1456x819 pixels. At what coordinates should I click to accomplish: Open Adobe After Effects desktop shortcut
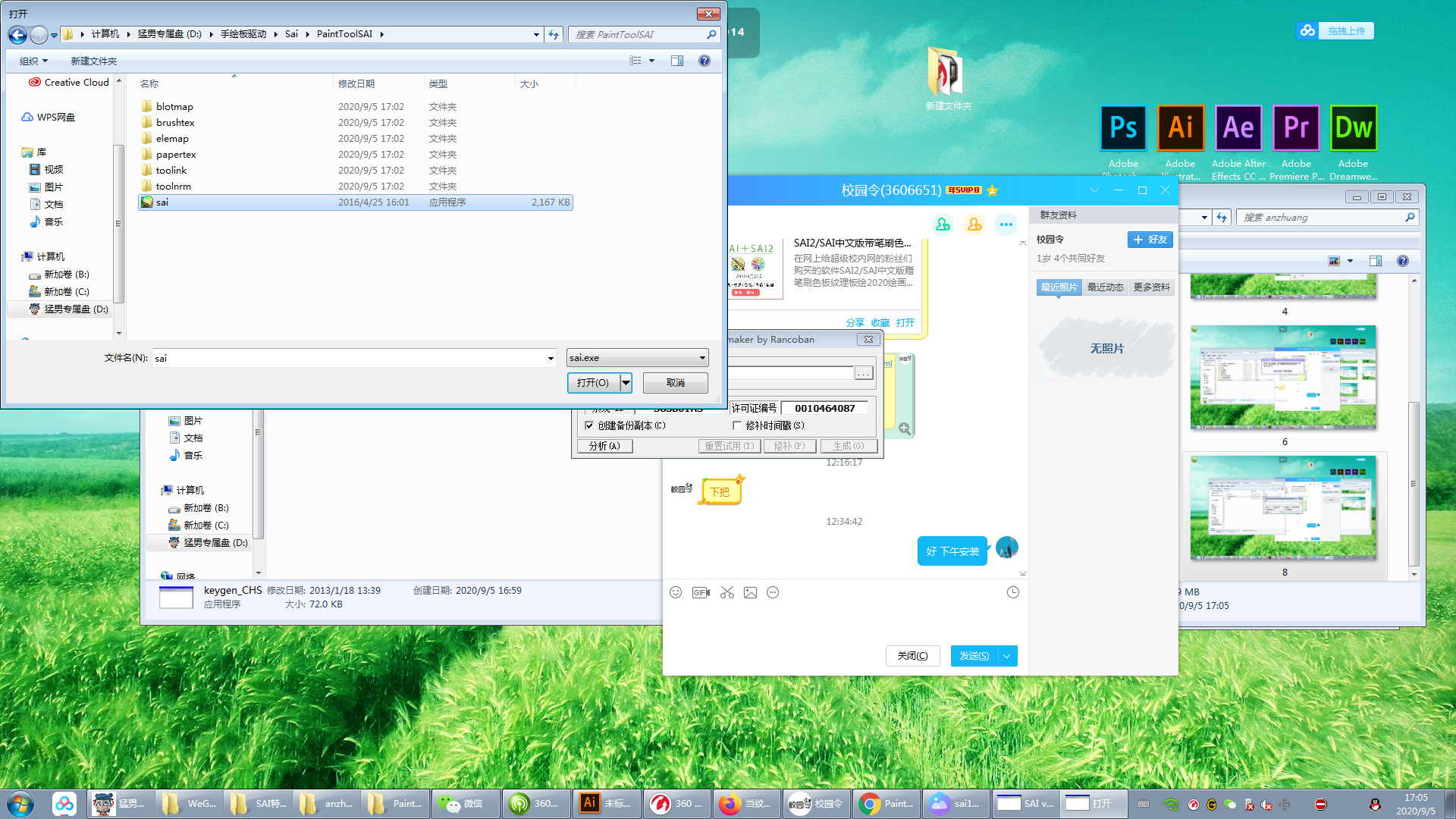point(1238,140)
